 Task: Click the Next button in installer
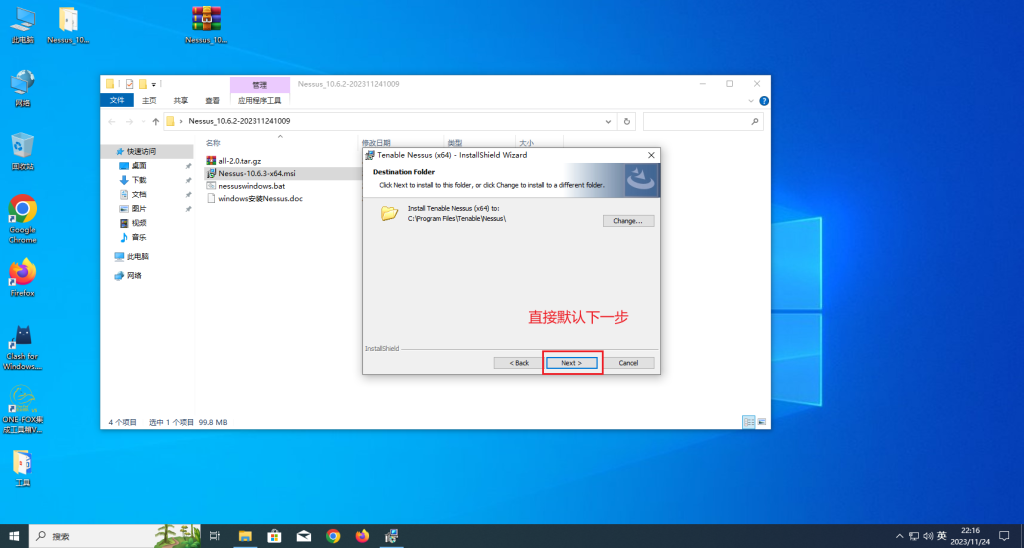(572, 362)
